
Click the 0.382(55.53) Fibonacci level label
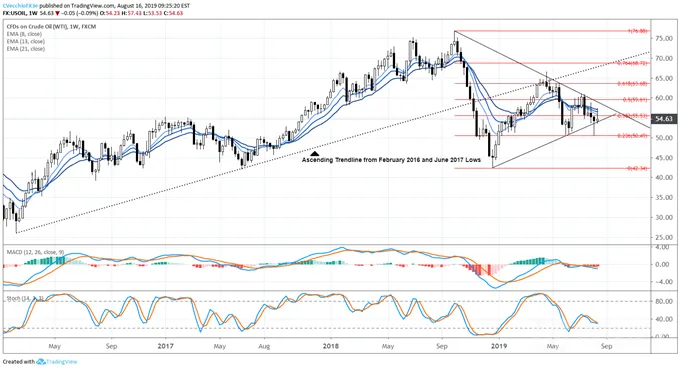coord(632,116)
